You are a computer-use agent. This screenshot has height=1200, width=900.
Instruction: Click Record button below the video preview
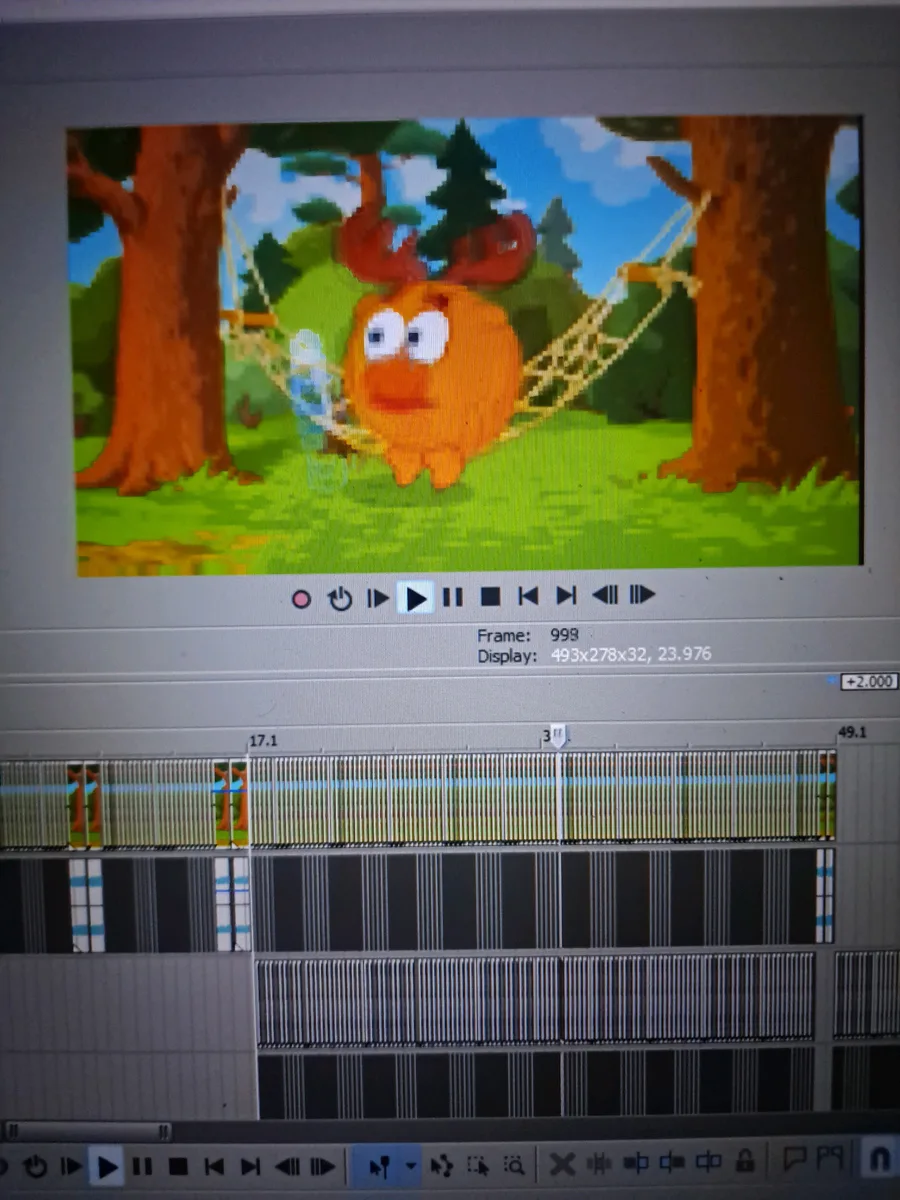(x=301, y=599)
